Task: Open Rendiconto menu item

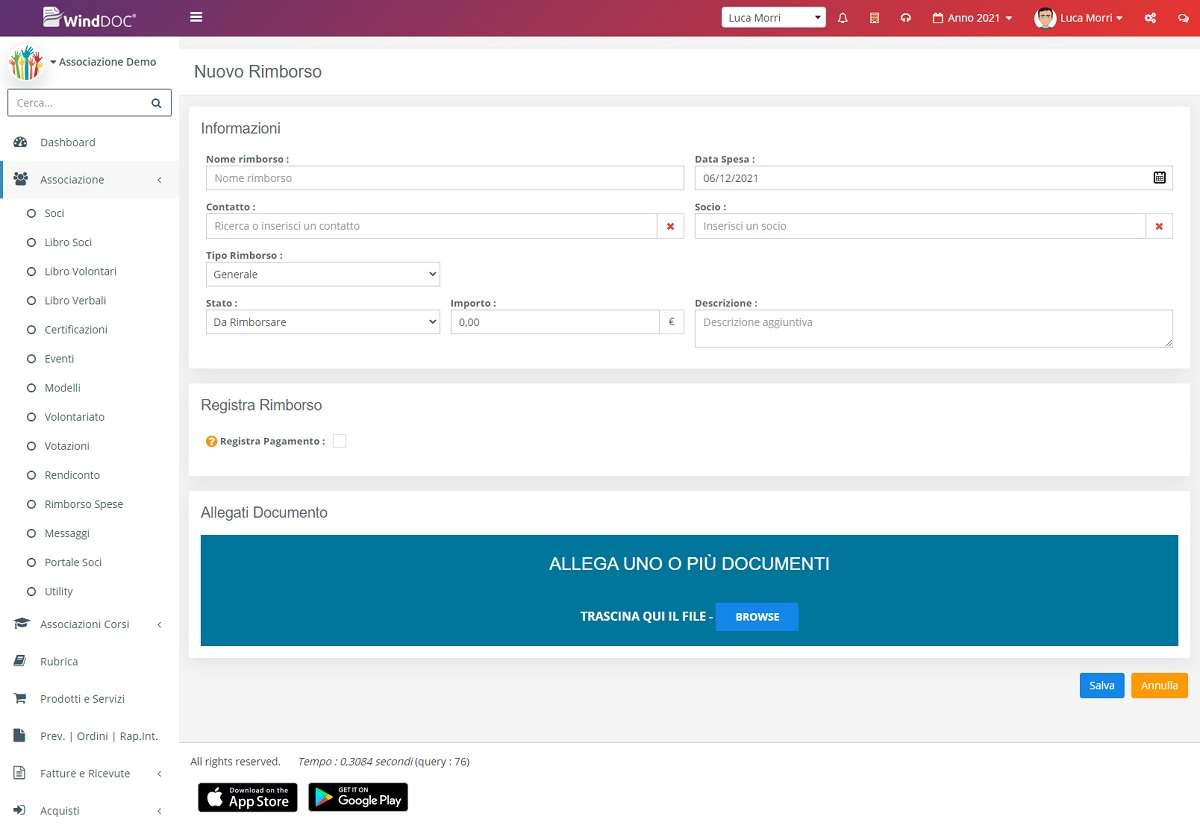Action: [72, 475]
